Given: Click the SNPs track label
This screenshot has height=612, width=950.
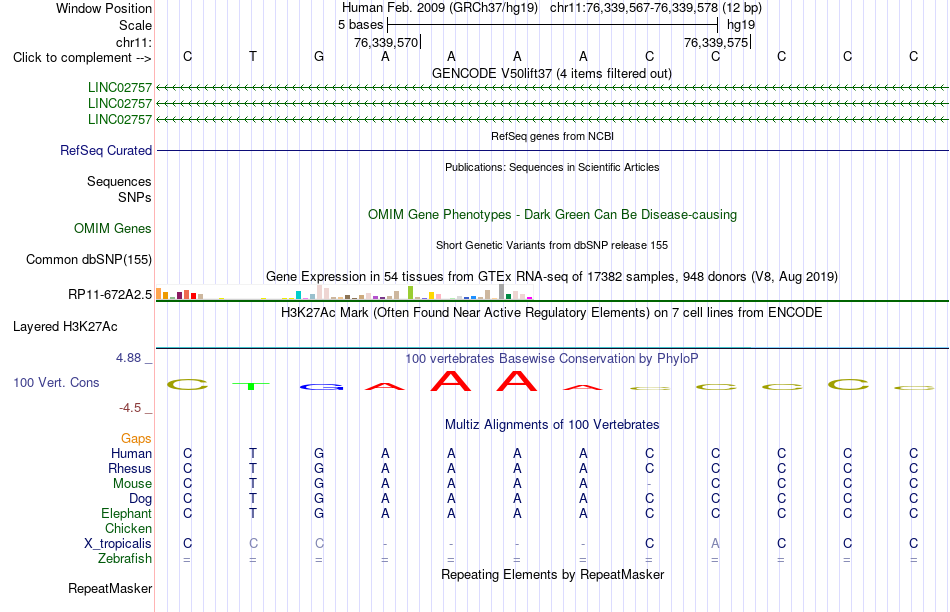Looking at the screenshot, I should click(135, 198).
